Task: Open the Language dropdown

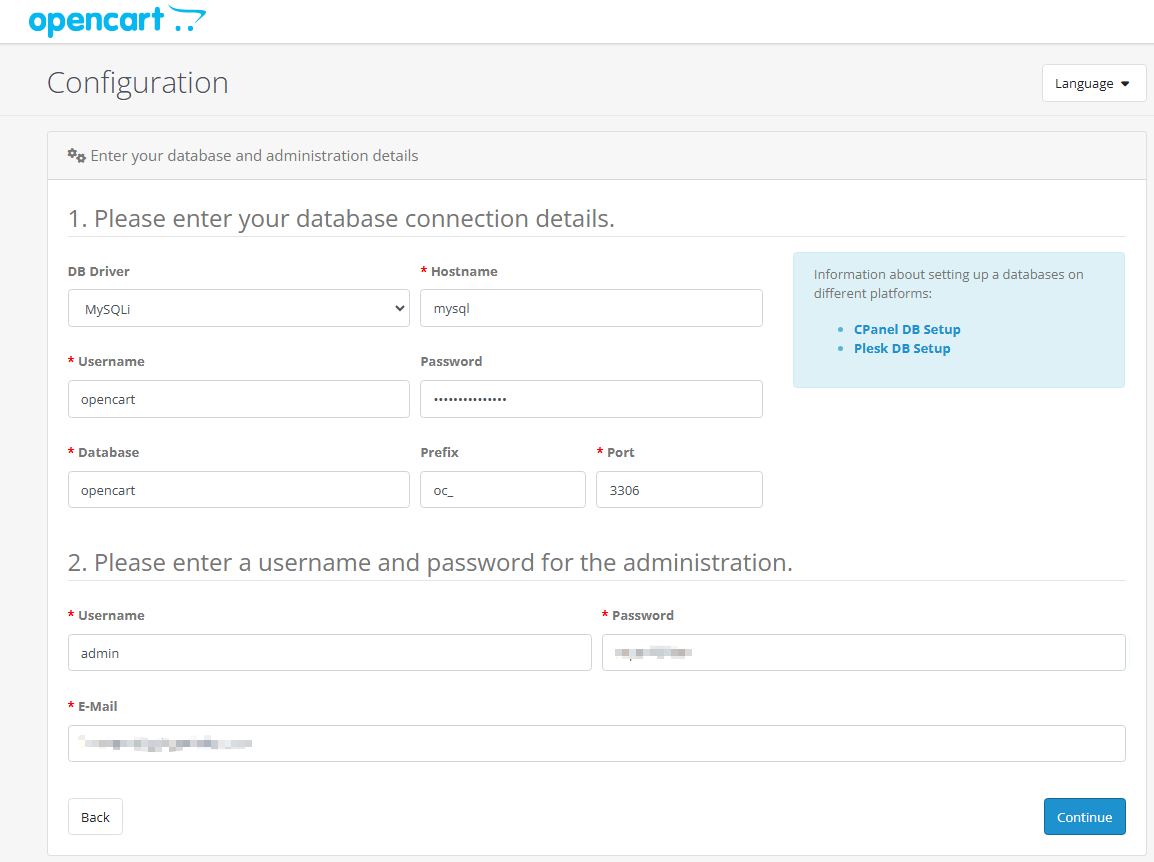Action: tap(1094, 83)
